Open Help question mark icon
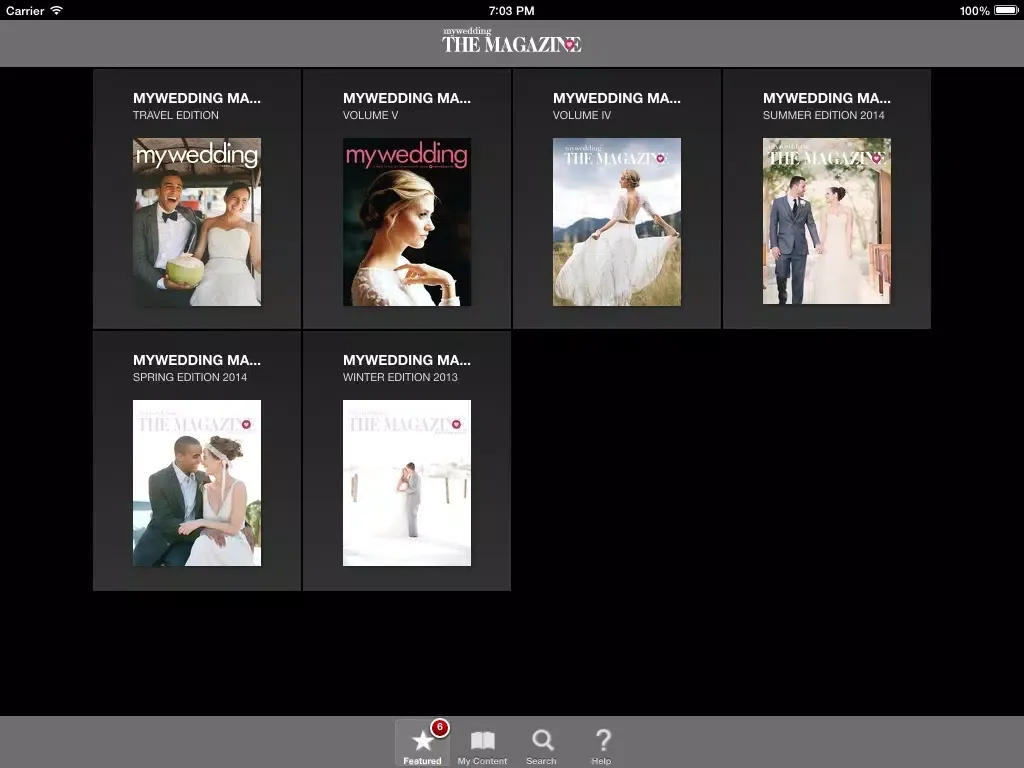Screen dimensions: 1024x768 (603, 740)
